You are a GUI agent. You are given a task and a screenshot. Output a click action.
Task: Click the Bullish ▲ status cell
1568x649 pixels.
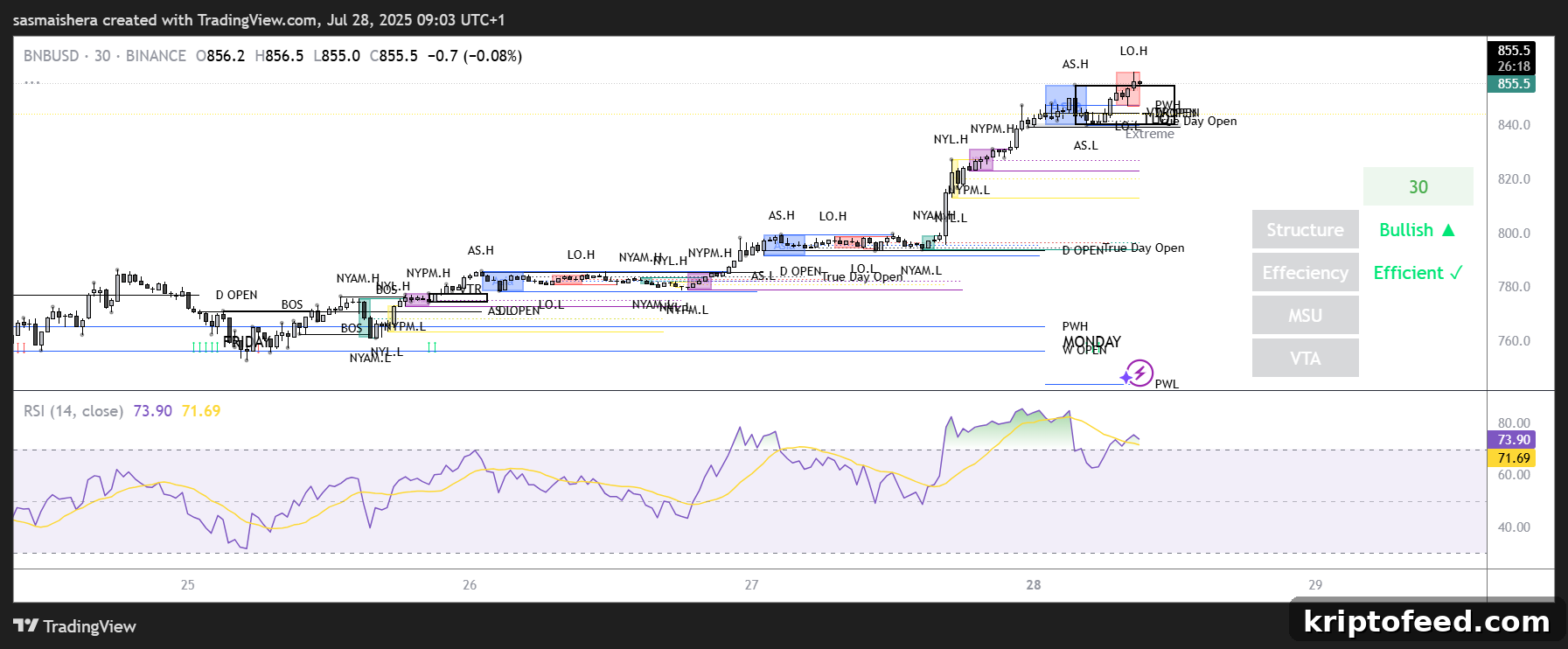click(x=1418, y=230)
